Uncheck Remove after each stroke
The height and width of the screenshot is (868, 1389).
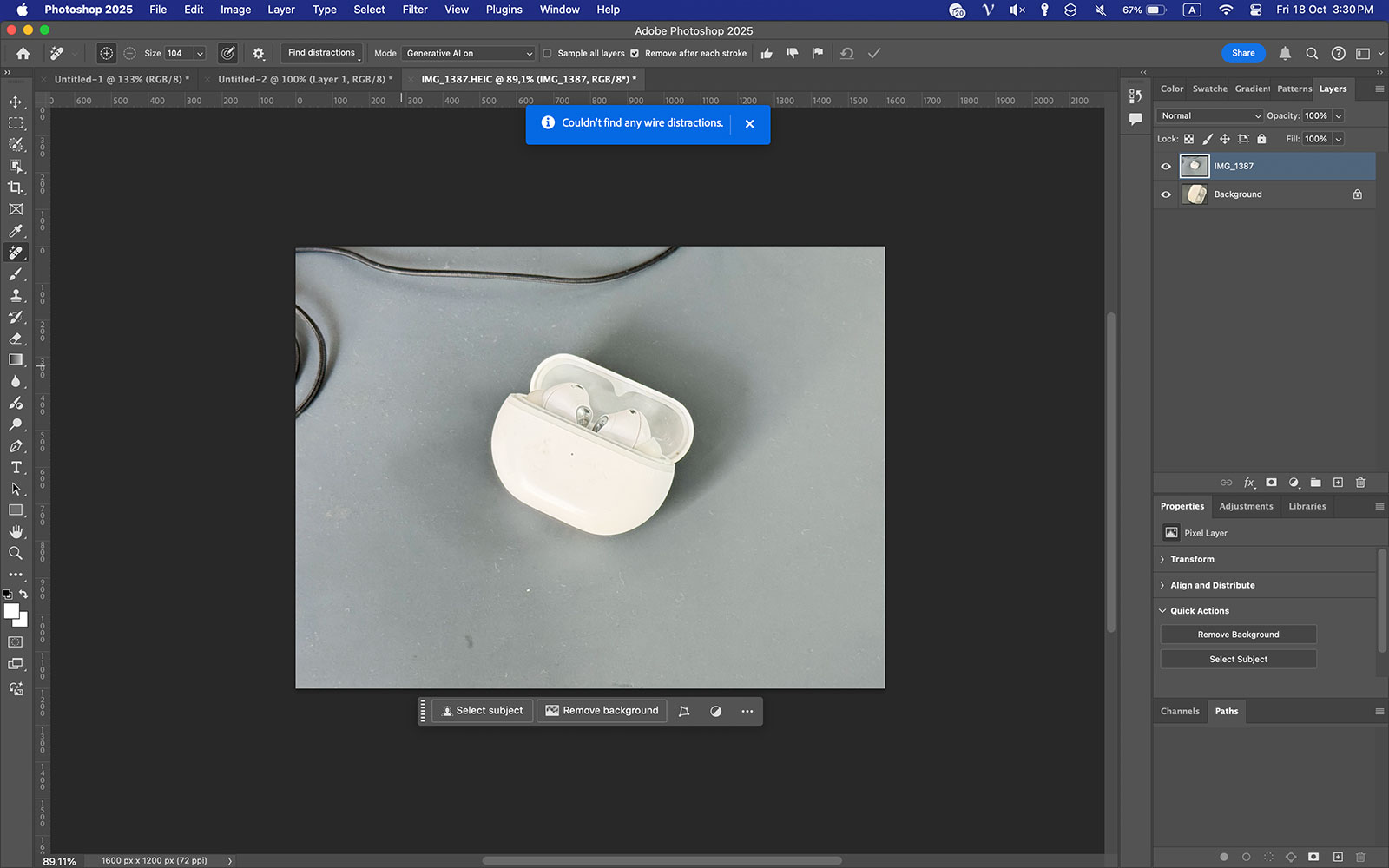tap(635, 54)
